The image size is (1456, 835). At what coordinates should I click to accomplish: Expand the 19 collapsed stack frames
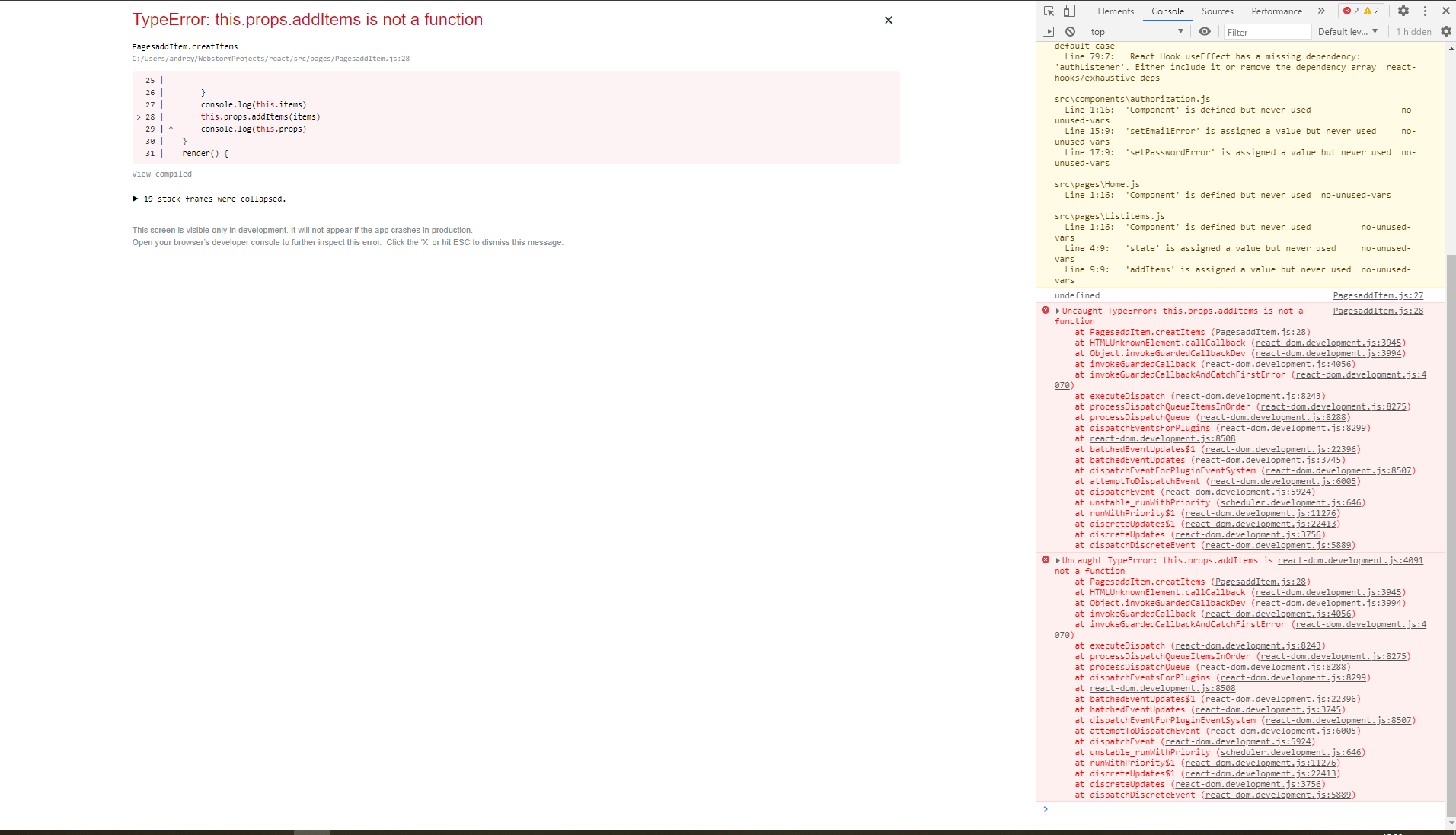(209, 199)
